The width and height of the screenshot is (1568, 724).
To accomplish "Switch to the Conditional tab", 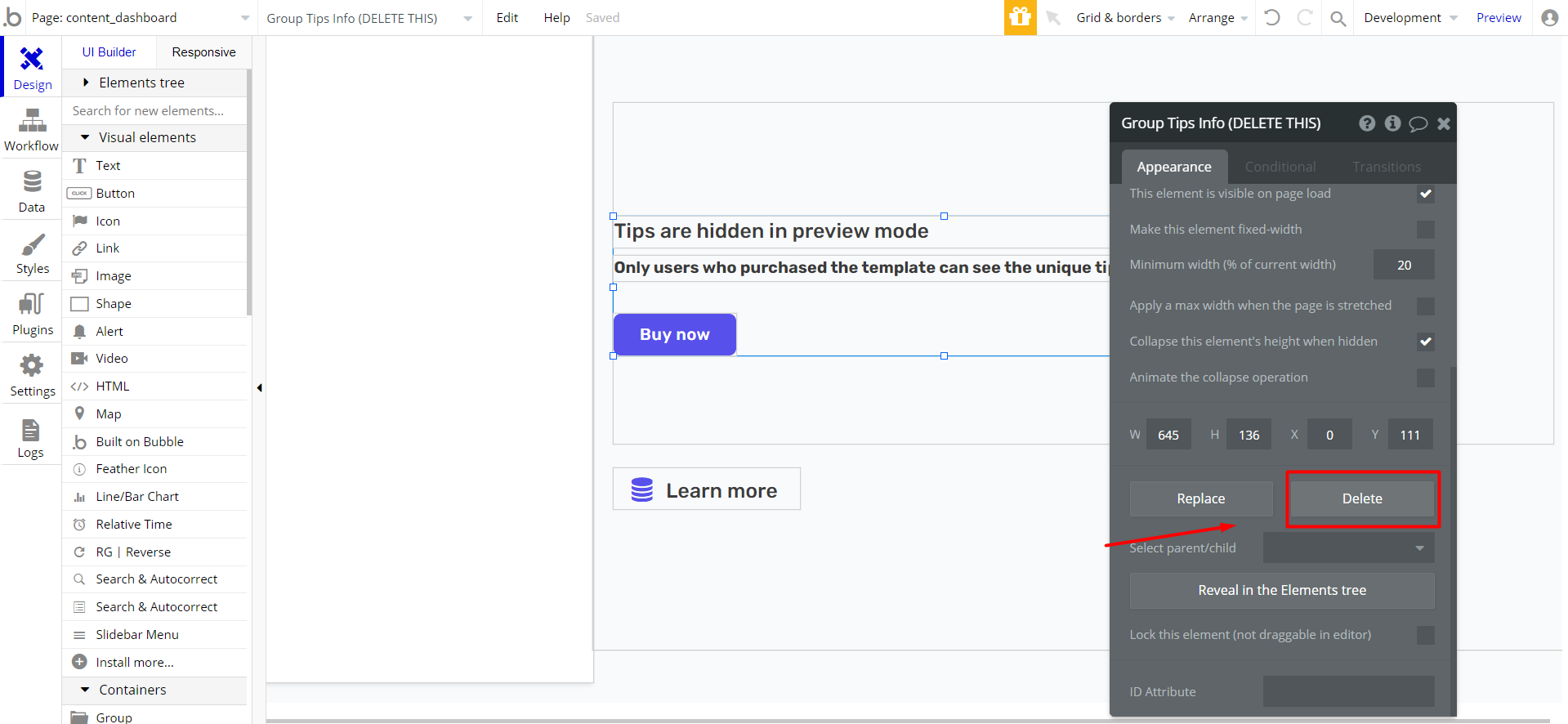I will point(1280,167).
